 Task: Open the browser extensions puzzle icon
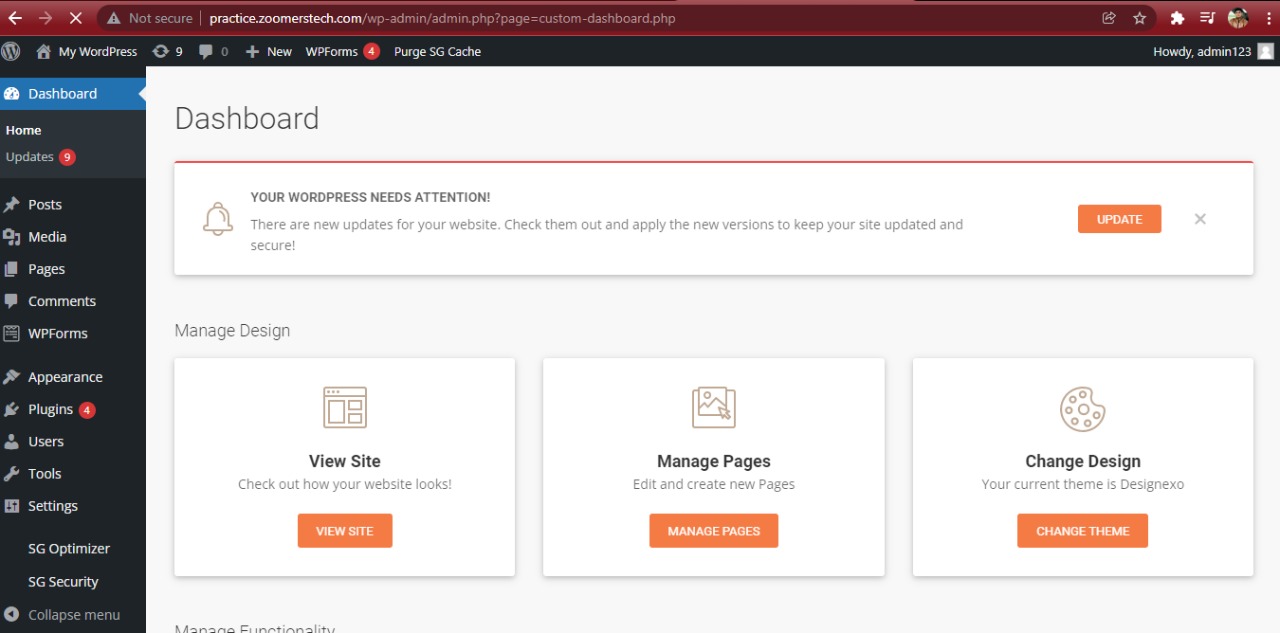pos(1177,18)
